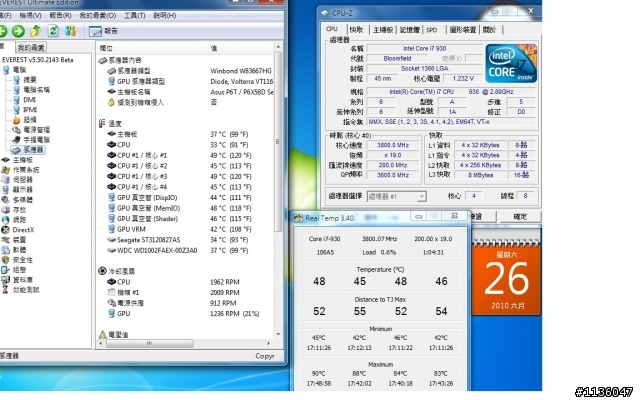The width and height of the screenshot is (640, 400).
Task: Open the 伺服器 server category
Action: [17, 180]
